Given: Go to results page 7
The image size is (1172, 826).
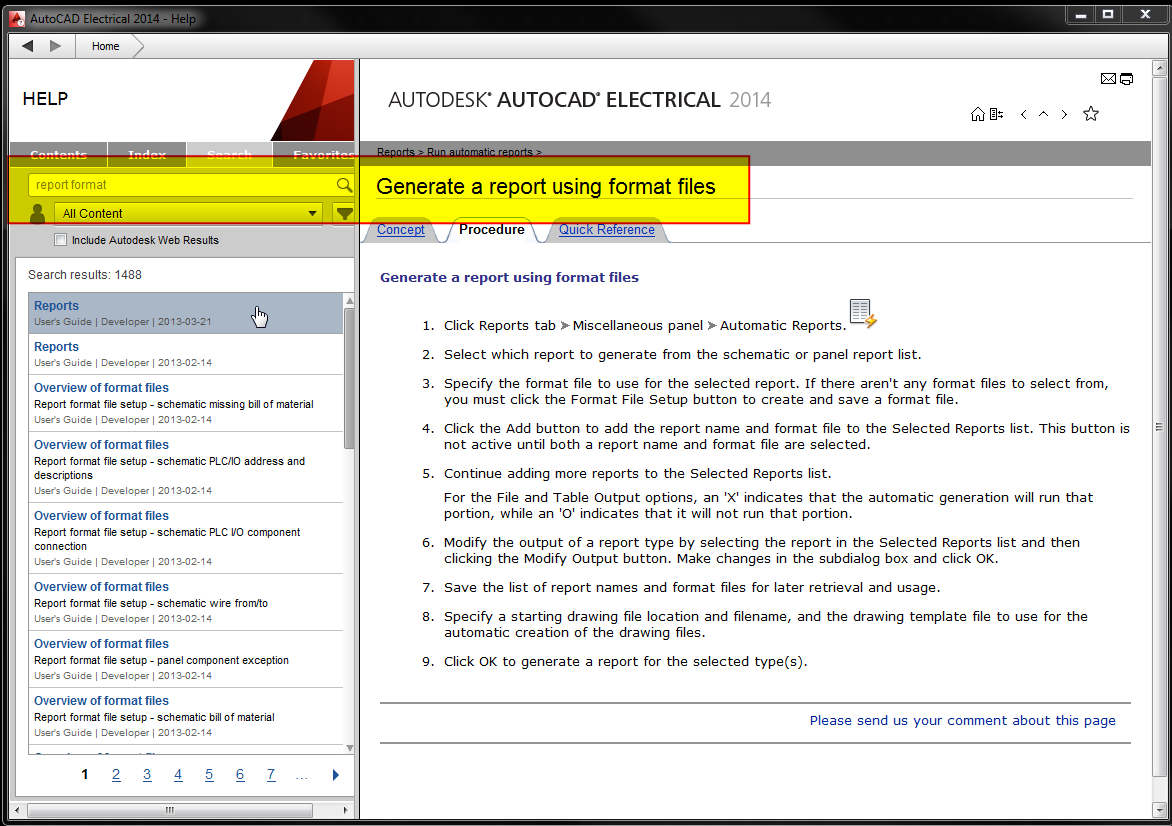Looking at the screenshot, I should tap(271, 775).
